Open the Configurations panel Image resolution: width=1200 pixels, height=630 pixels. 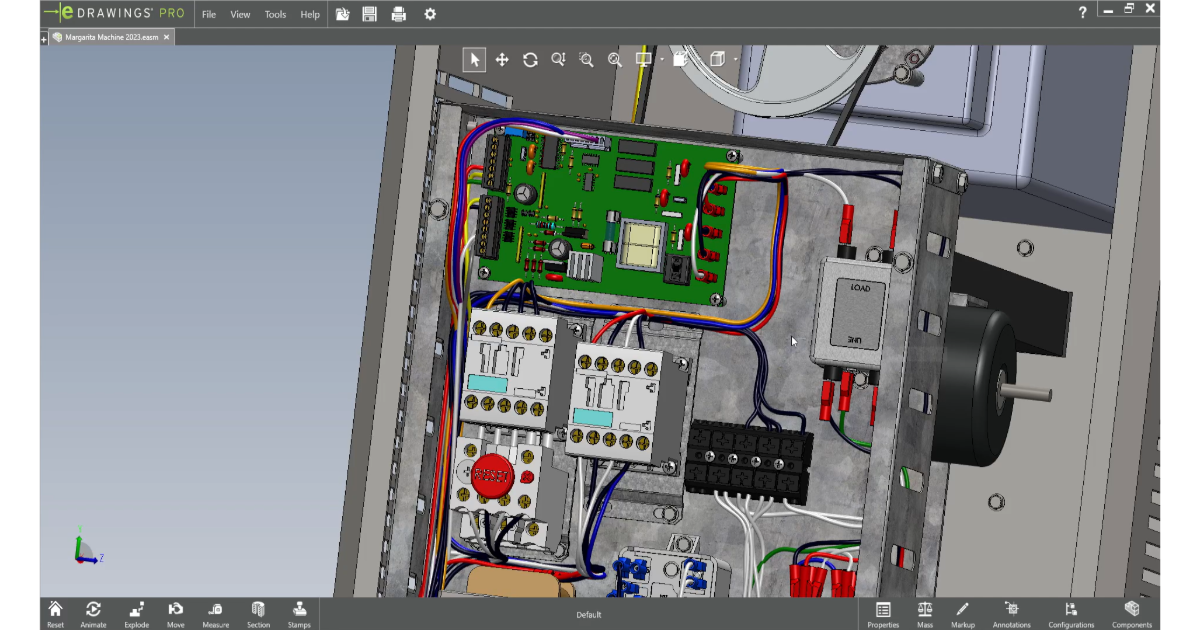click(1070, 612)
